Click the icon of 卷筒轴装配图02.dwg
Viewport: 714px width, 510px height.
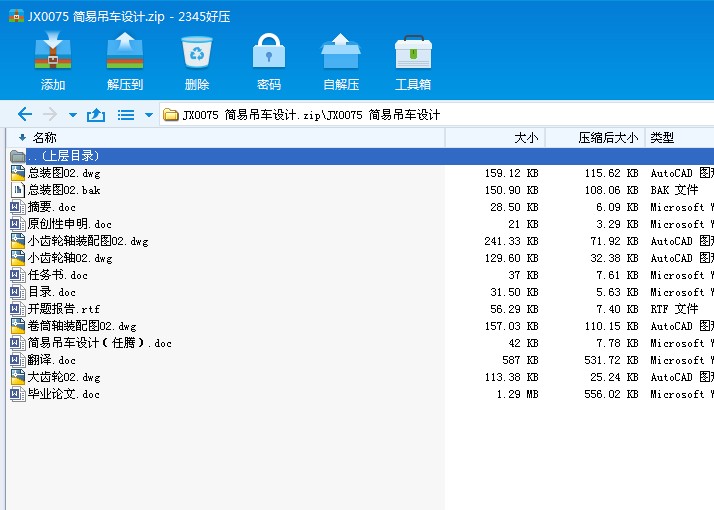[x=17, y=326]
